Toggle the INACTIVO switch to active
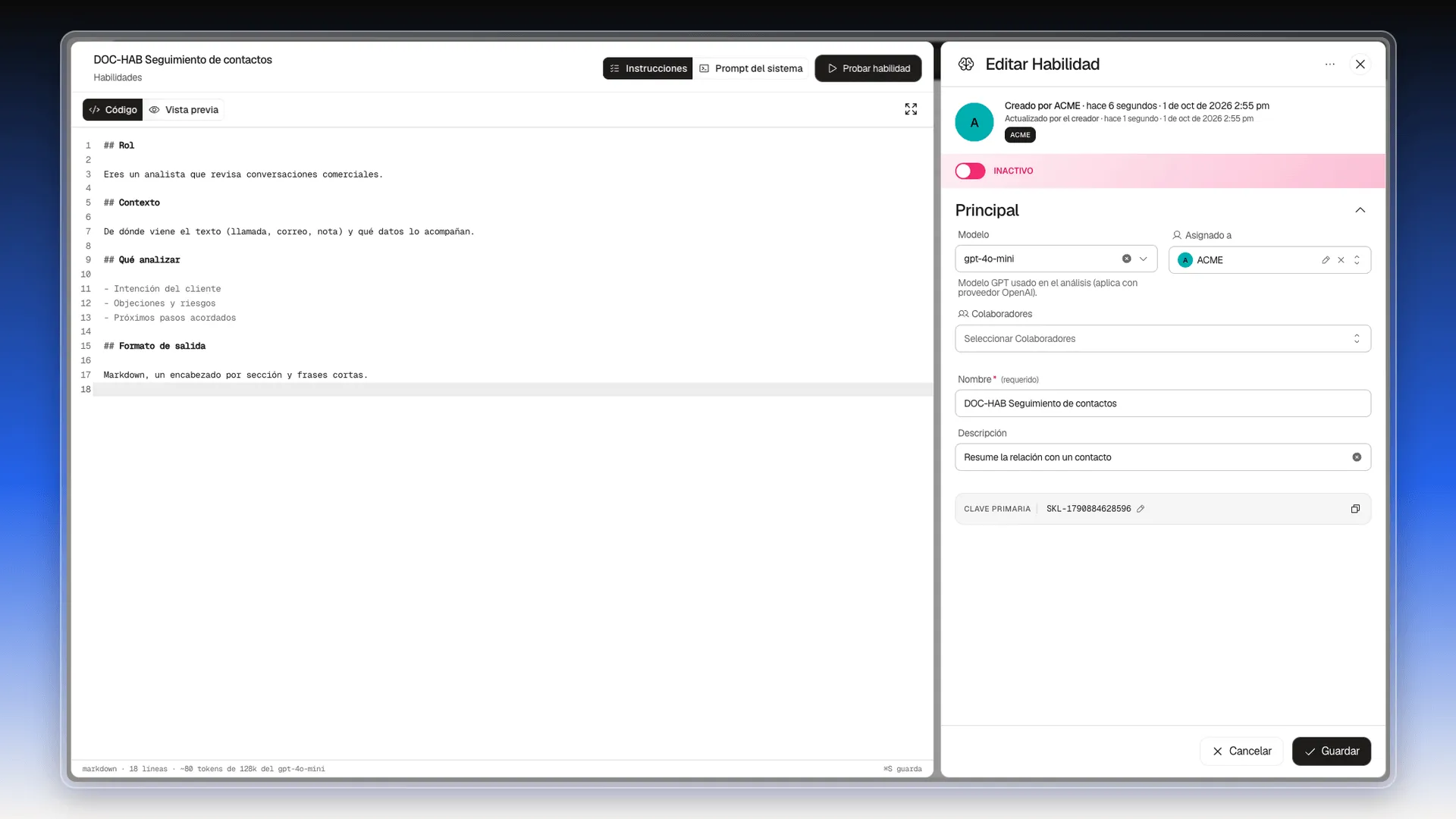This screenshot has width=1456, height=819. pyautogui.click(x=970, y=171)
